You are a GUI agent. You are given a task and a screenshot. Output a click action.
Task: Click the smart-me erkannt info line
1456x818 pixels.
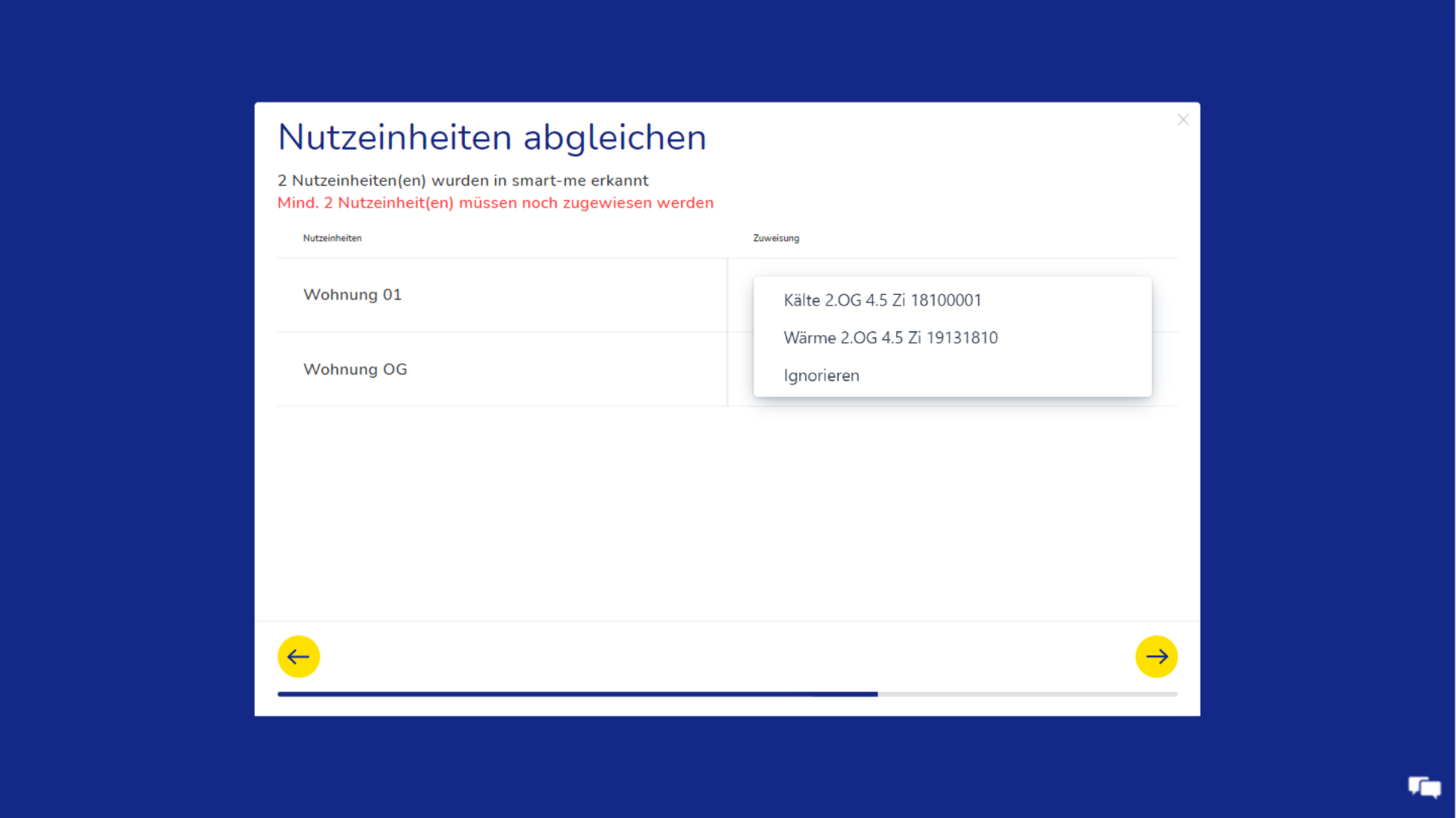(x=463, y=180)
